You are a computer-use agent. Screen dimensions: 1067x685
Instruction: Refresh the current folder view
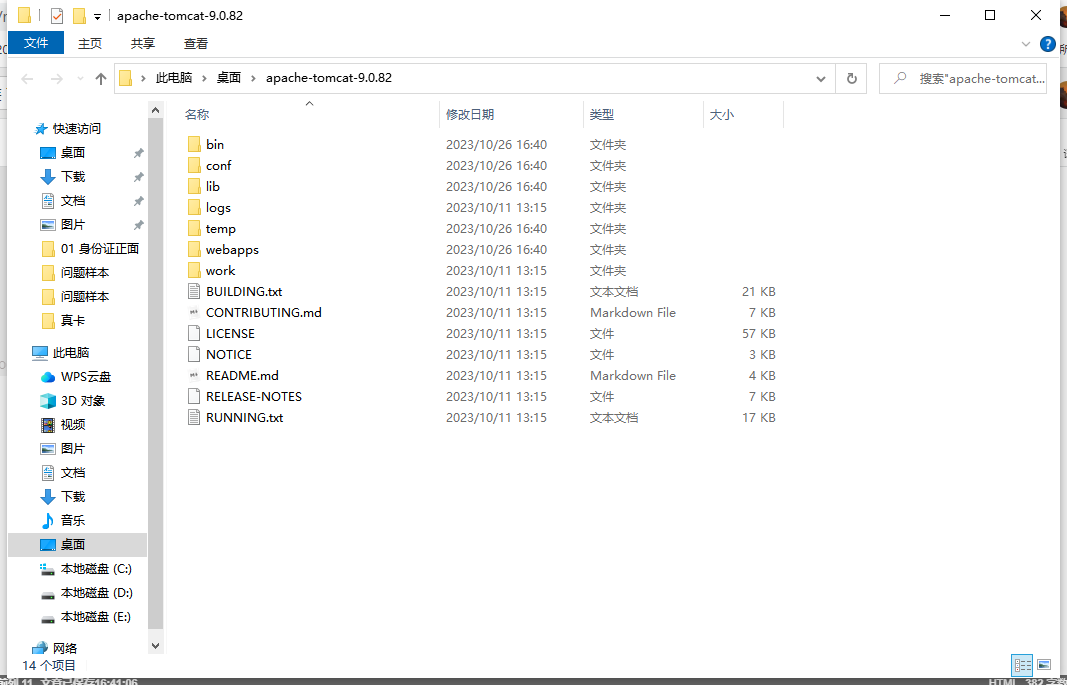[851, 78]
